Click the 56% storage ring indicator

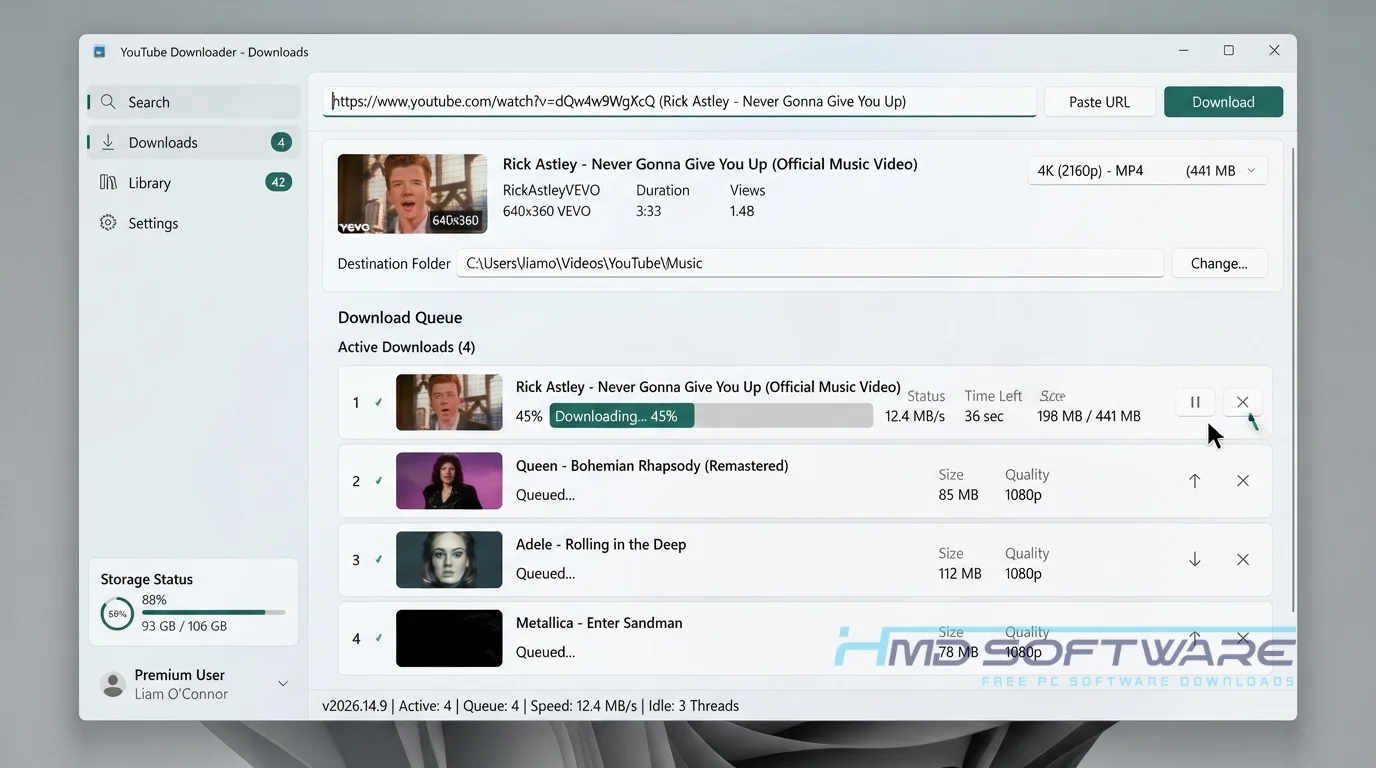117,614
